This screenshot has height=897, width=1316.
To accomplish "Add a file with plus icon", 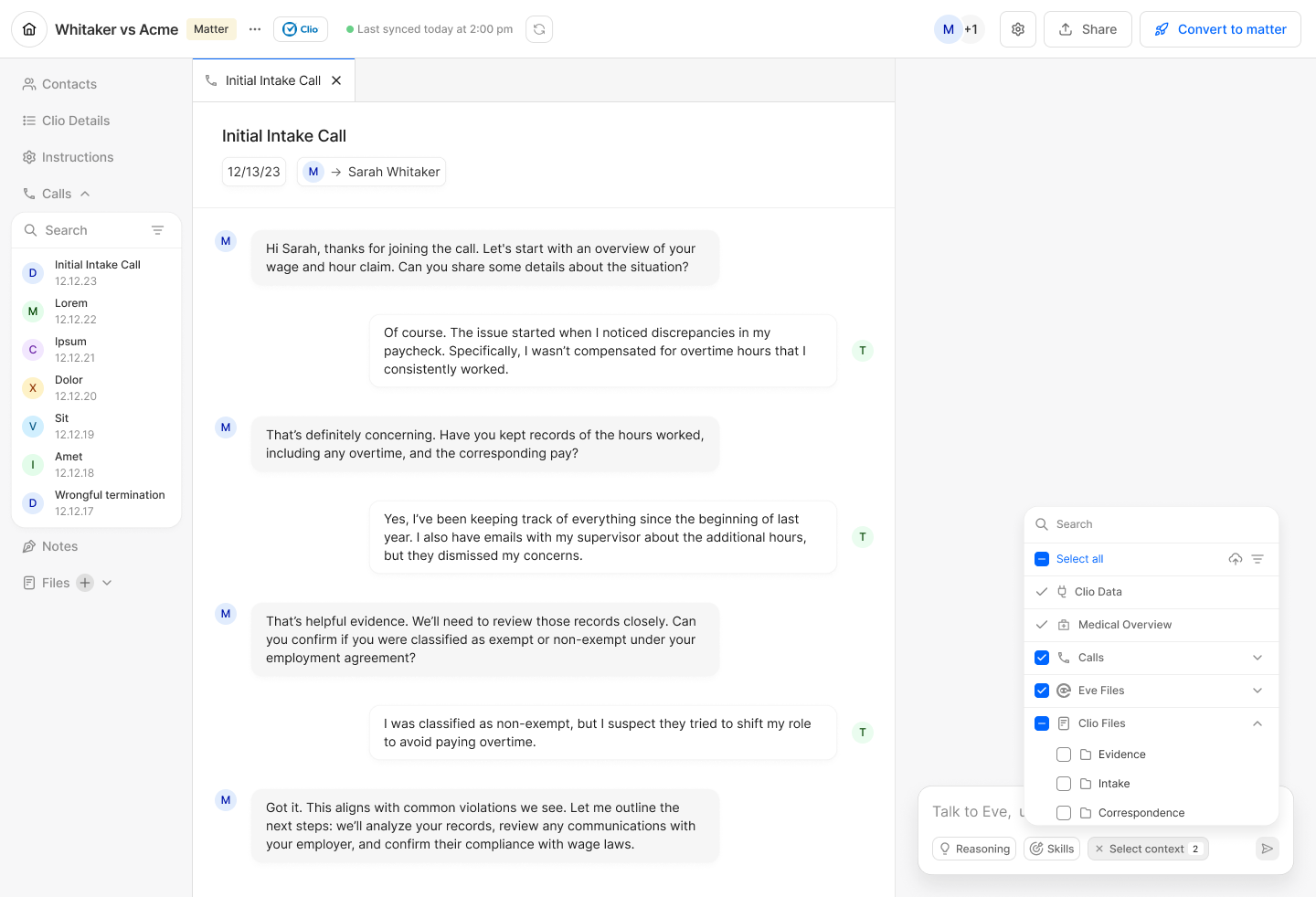I will point(85,583).
